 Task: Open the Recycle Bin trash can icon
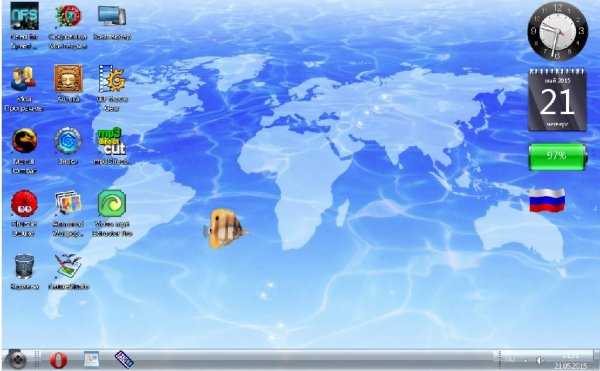click(x=24, y=266)
